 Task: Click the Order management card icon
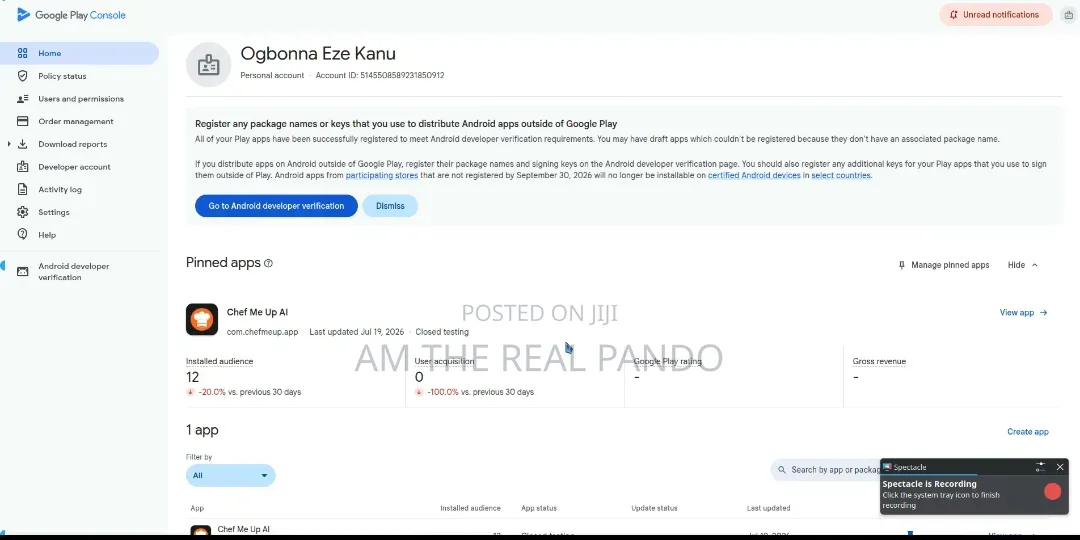pos(23,121)
